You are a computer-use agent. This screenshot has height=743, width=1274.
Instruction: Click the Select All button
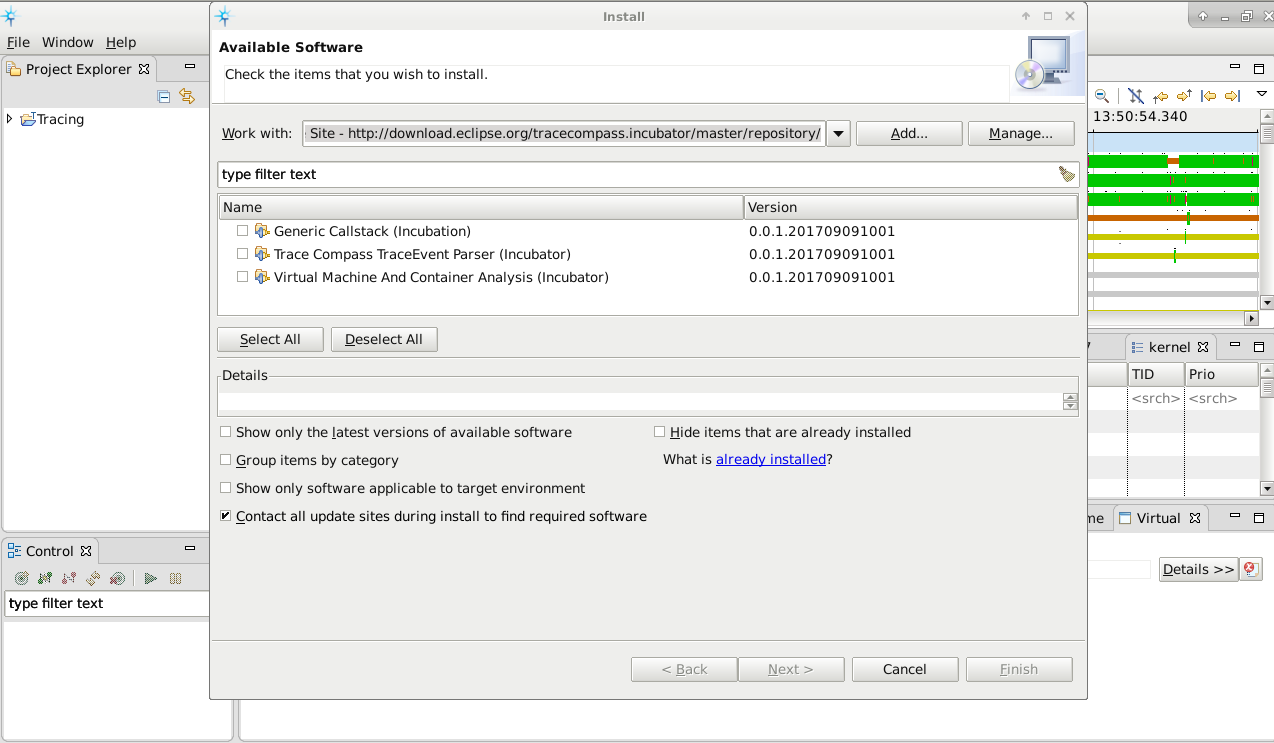pyautogui.click(x=270, y=339)
